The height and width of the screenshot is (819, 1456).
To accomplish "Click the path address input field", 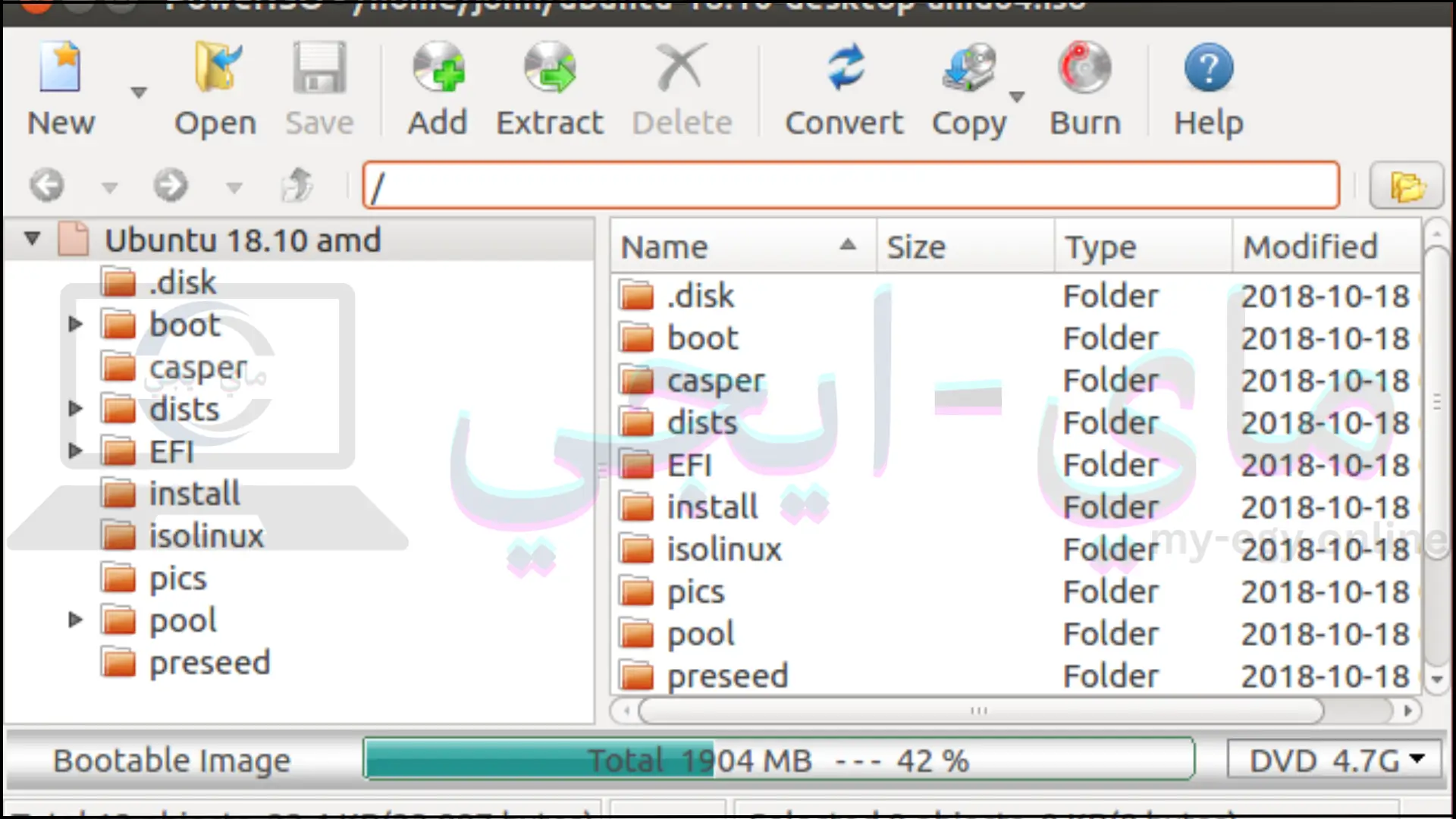I will point(851,185).
